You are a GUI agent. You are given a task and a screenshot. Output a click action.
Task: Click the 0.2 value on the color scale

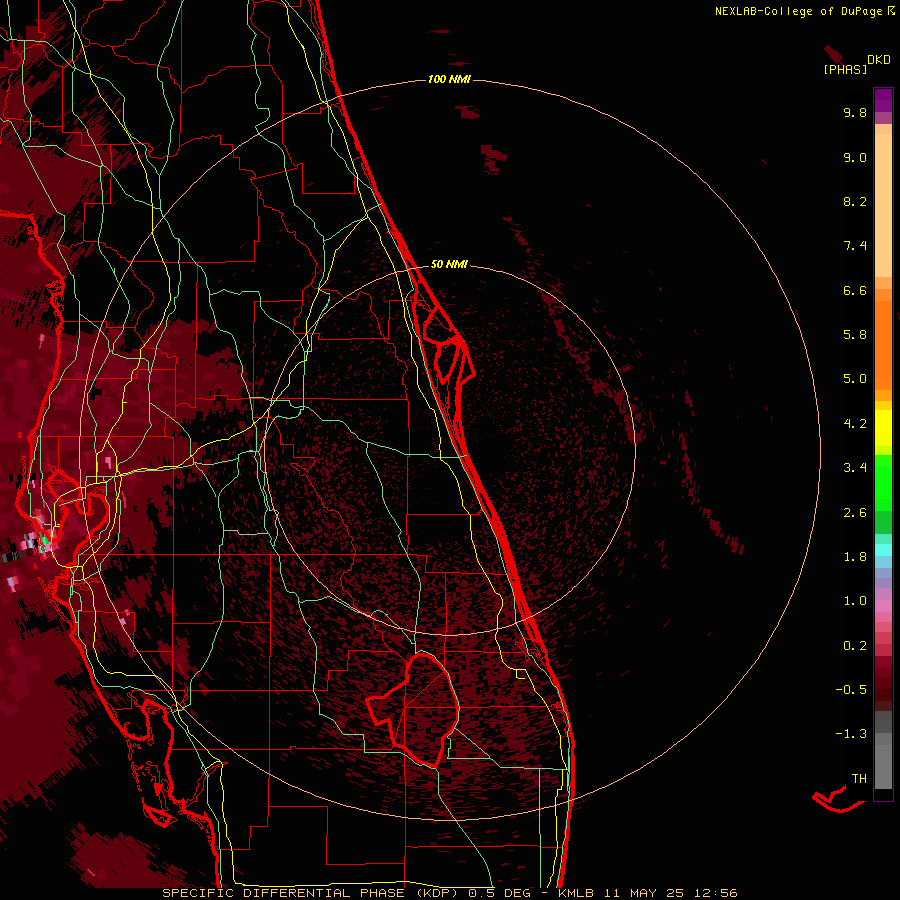855,646
